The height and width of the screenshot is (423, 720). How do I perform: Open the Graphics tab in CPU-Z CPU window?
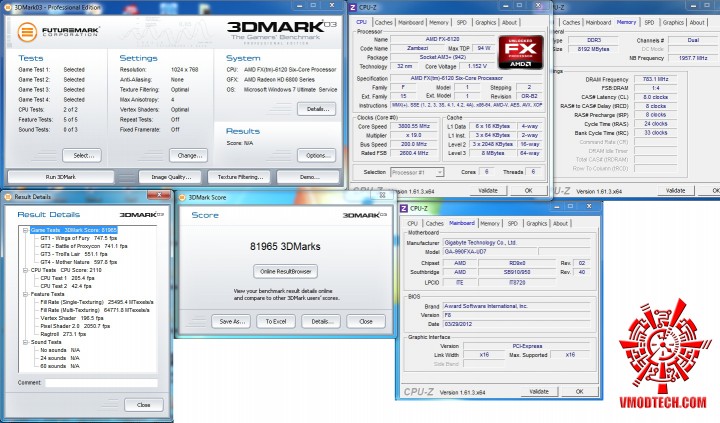(x=485, y=22)
